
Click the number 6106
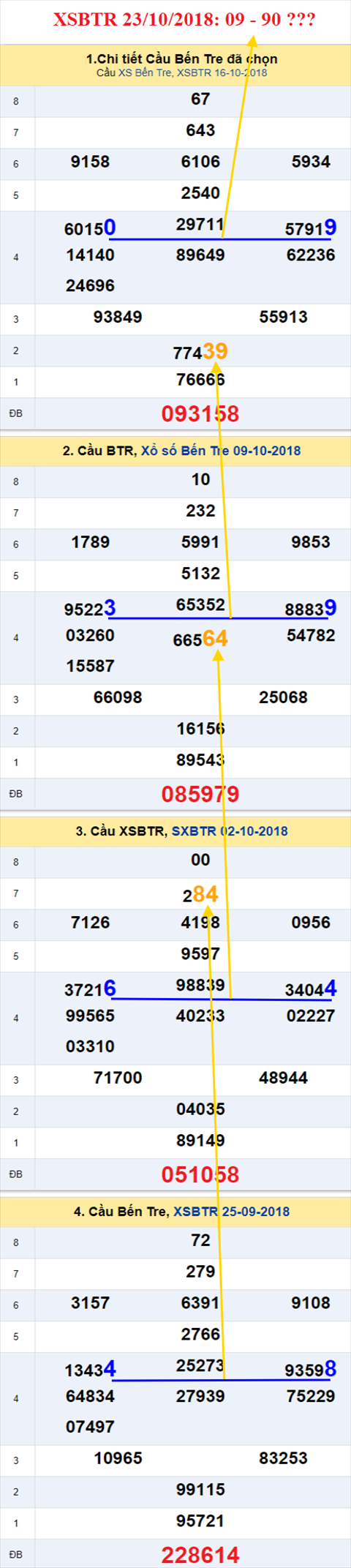click(x=200, y=162)
